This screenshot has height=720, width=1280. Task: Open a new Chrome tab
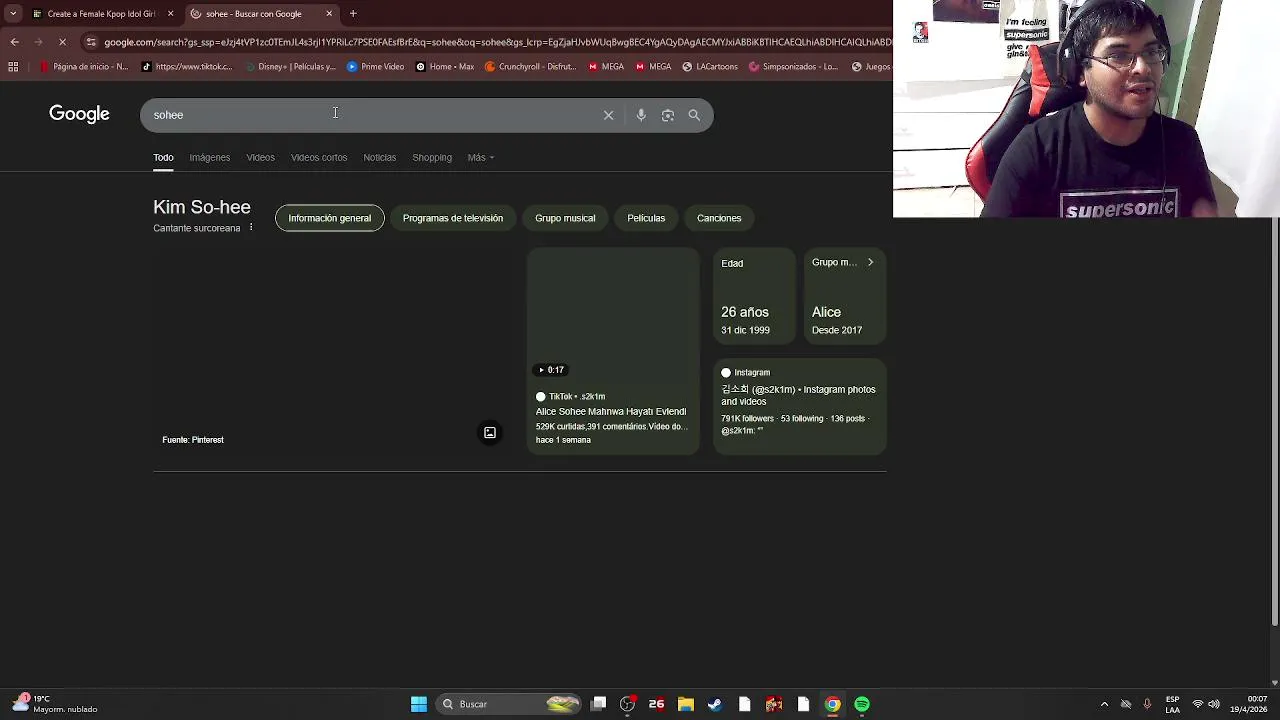click(353, 14)
